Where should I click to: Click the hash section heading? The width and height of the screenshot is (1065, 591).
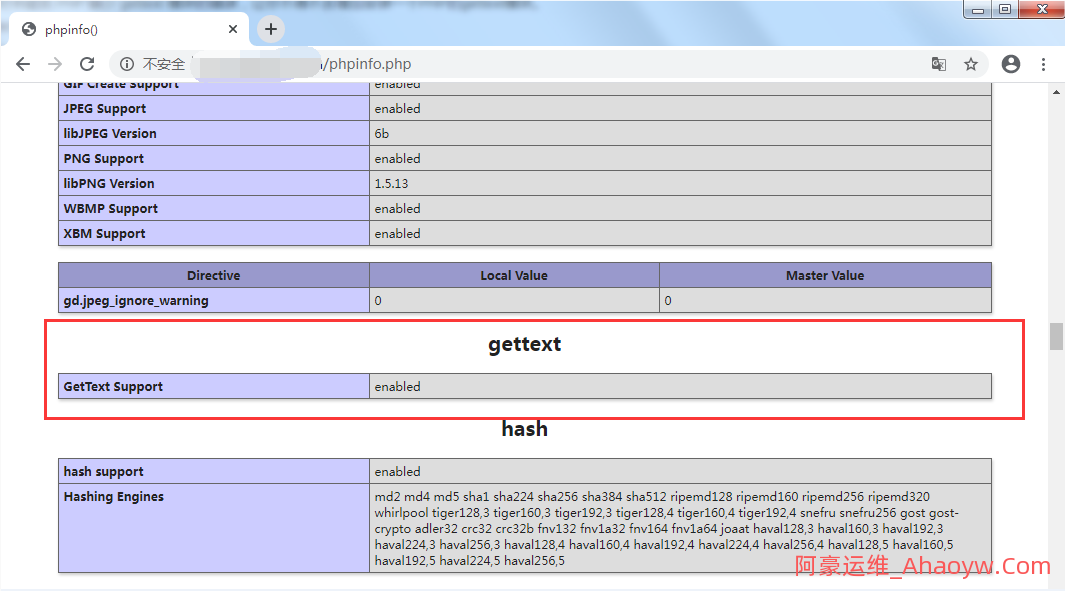coord(524,429)
